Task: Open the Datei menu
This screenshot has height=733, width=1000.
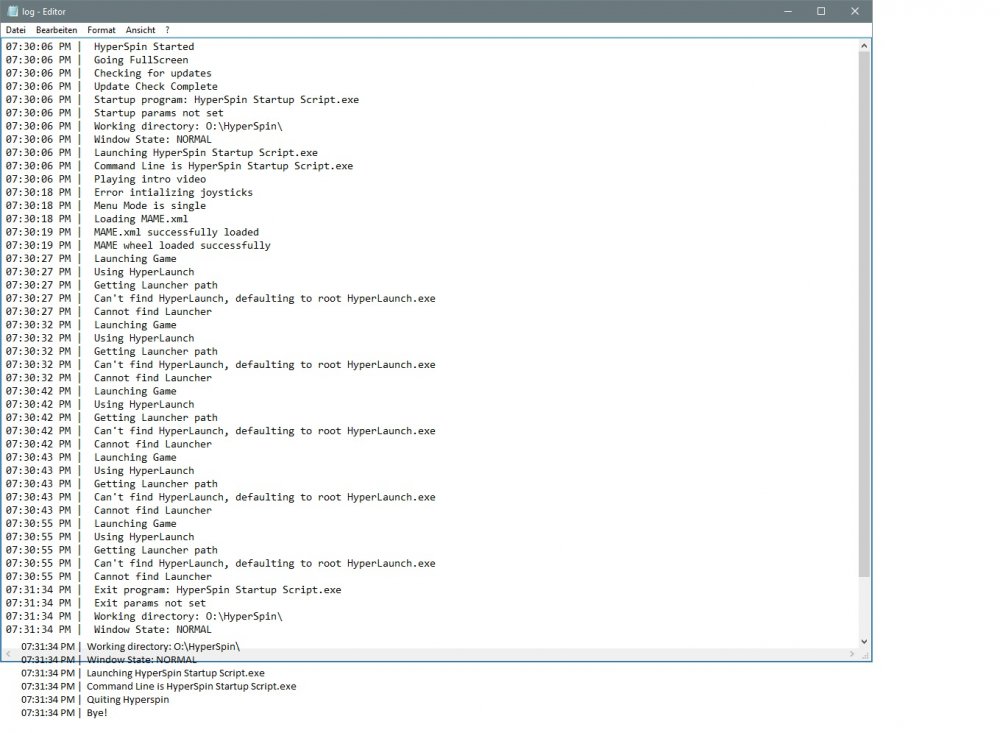Action: pyautogui.click(x=16, y=30)
